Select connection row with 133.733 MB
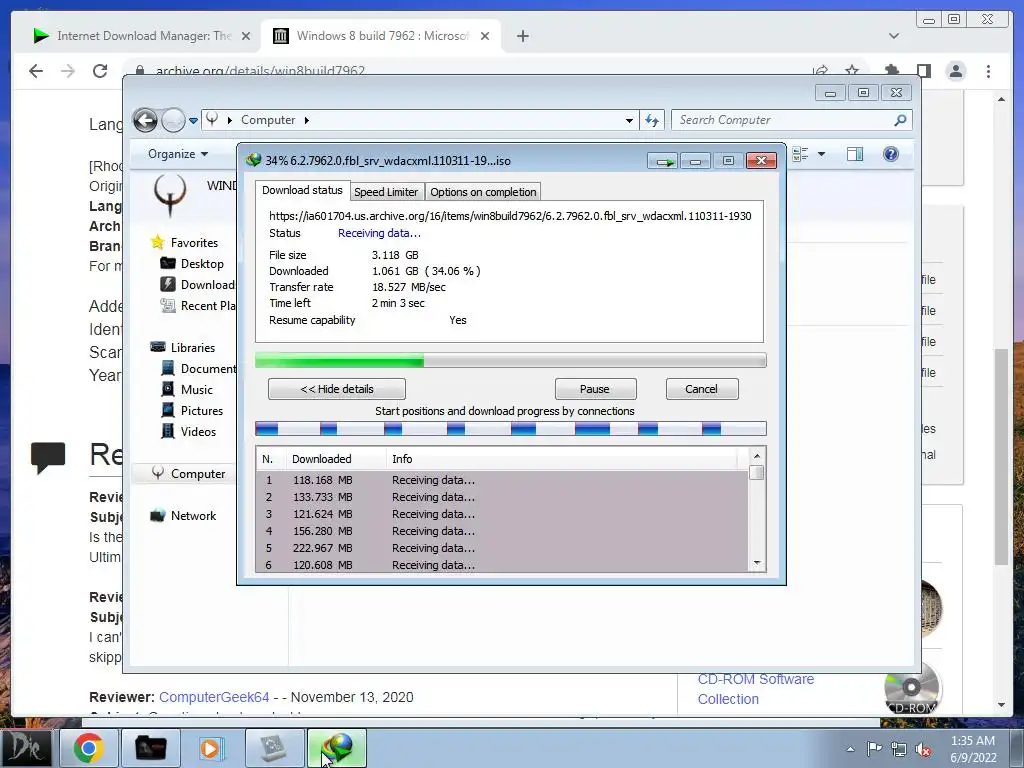This screenshot has width=1024, height=768. coord(502,497)
